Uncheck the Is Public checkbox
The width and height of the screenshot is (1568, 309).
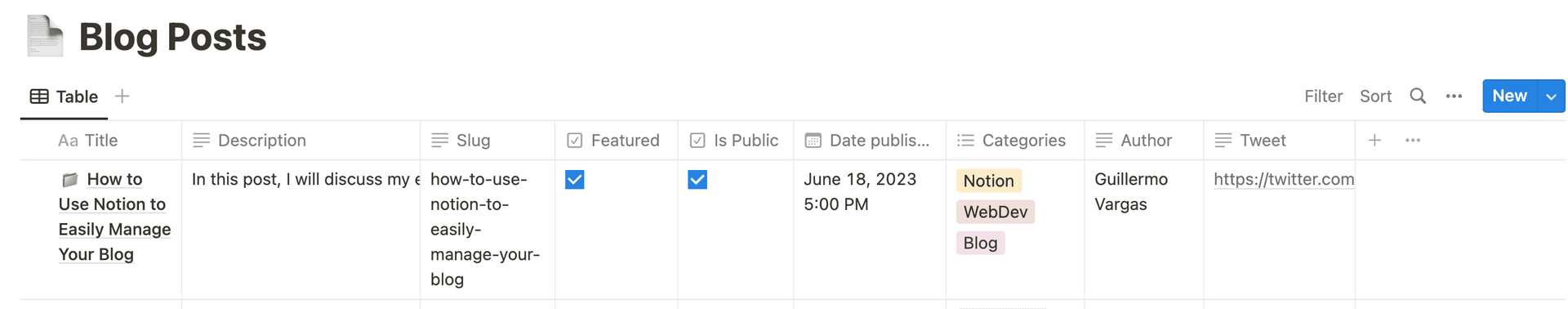697,180
